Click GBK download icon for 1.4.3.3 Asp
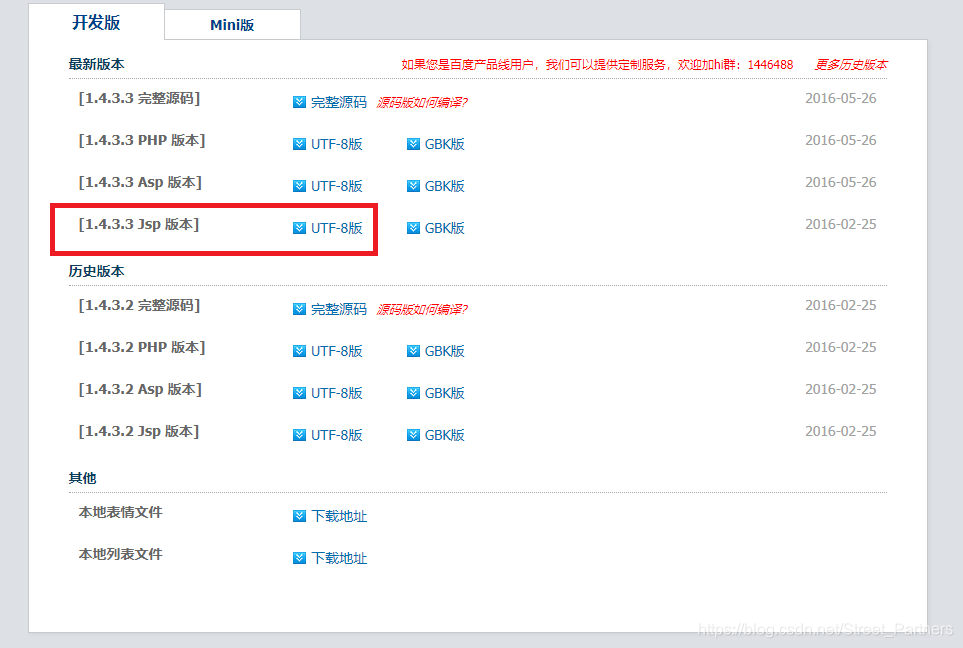Viewport: 963px width, 648px height. pos(413,185)
